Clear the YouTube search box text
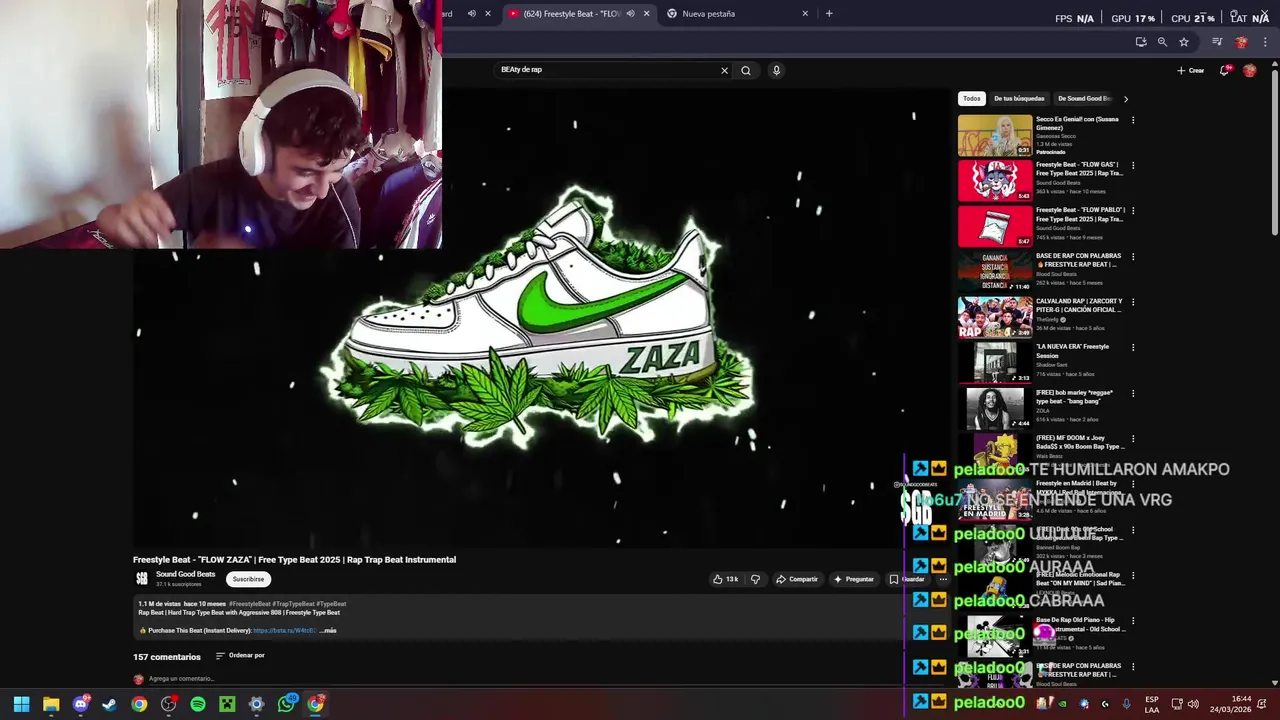The width and height of the screenshot is (1280, 720). (724, 70)
